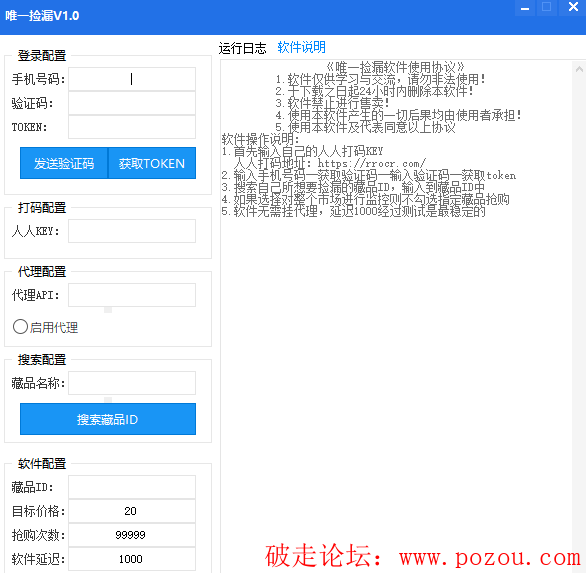The width and height of the screenshot is (586, 573).
Task: Click the 搜索配置 group title
Action: [x=42, y=360]
